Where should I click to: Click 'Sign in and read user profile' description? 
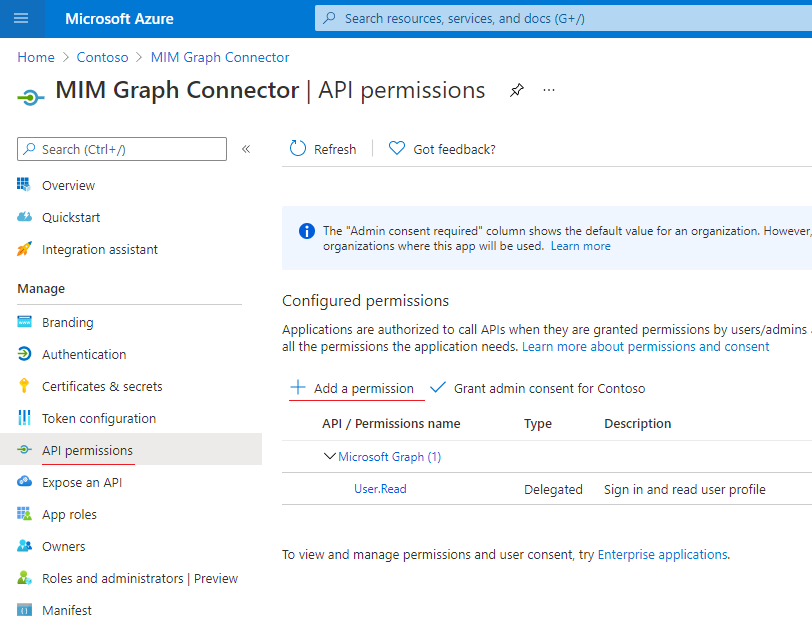684,489
